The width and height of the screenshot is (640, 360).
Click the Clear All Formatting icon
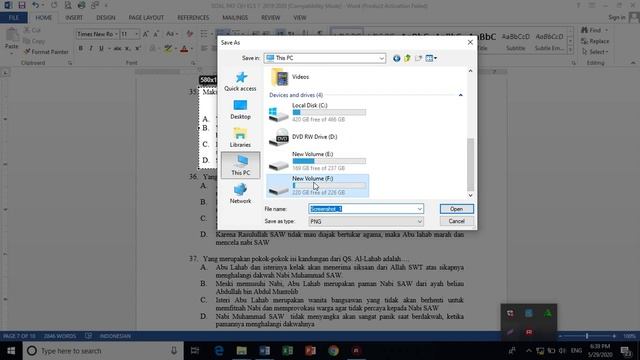189,34
